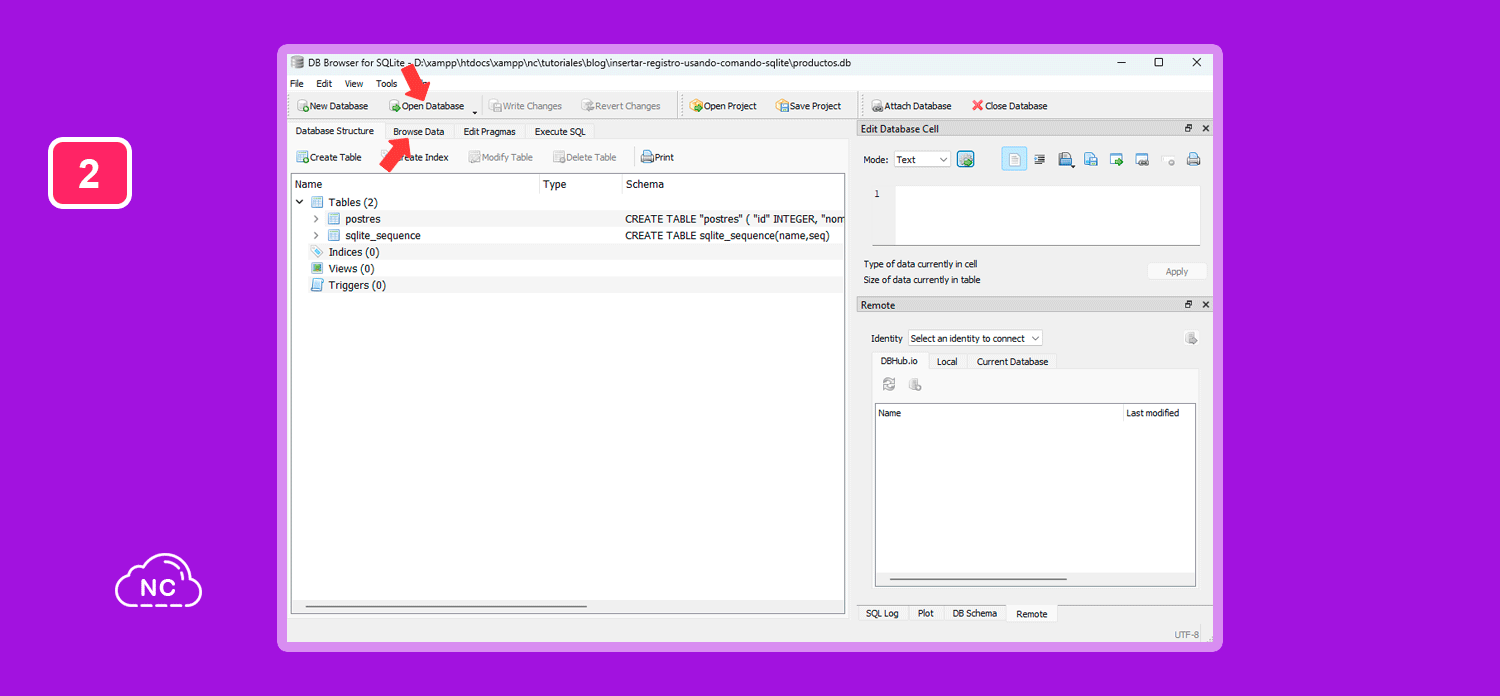
Task: Toggle the auto-switch mode button beside Mode
Action: (965, 159)
